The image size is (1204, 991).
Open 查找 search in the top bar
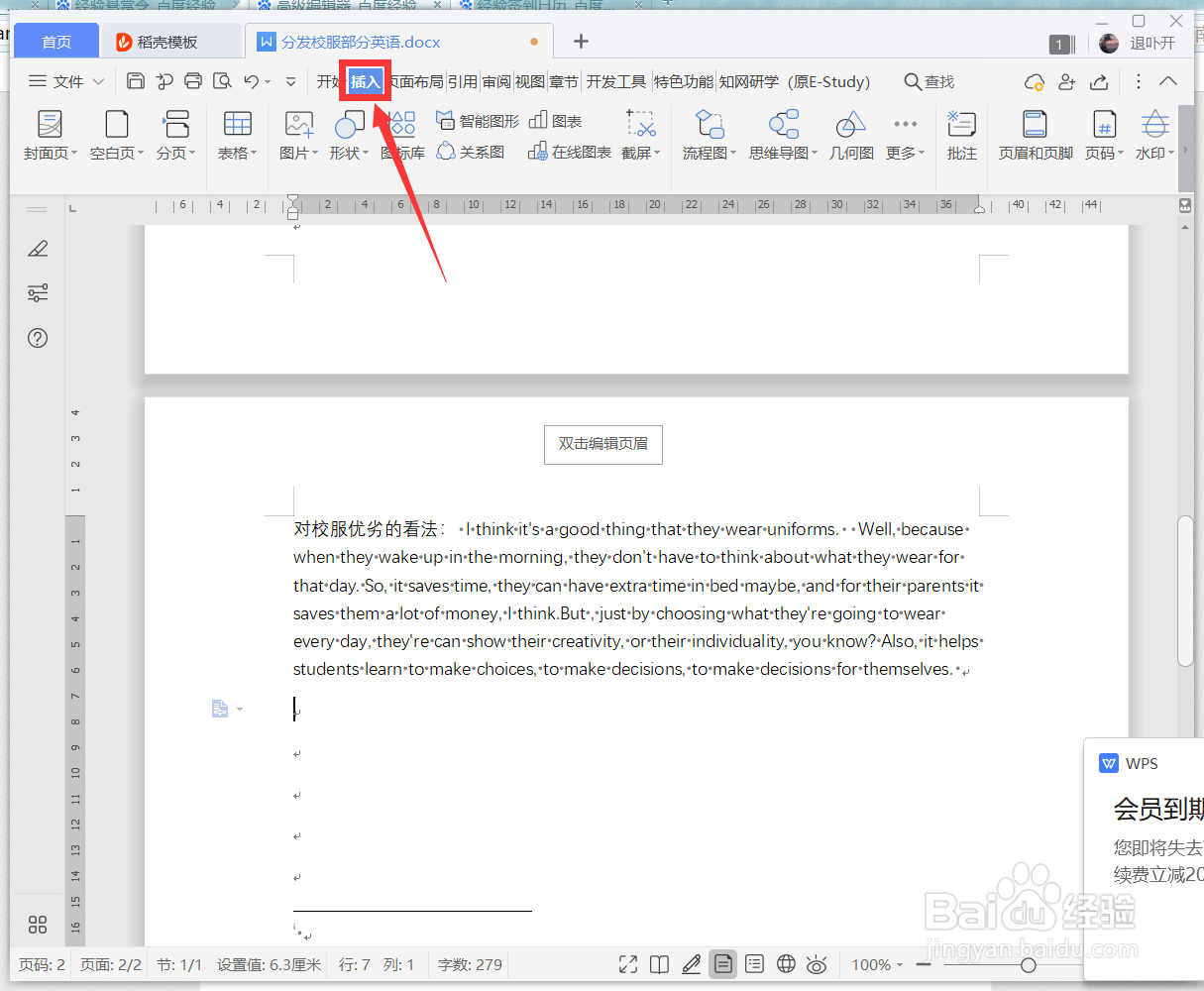(x=928, y=81)
